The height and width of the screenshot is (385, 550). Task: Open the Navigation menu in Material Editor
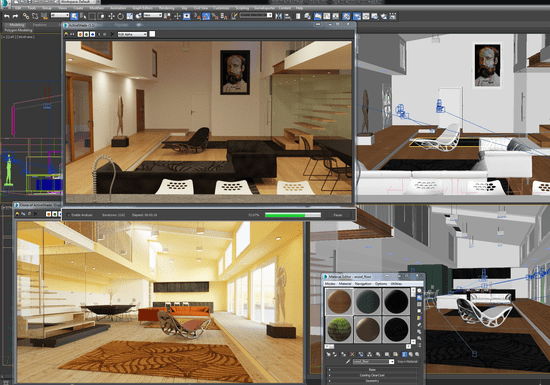coord(363,283)
